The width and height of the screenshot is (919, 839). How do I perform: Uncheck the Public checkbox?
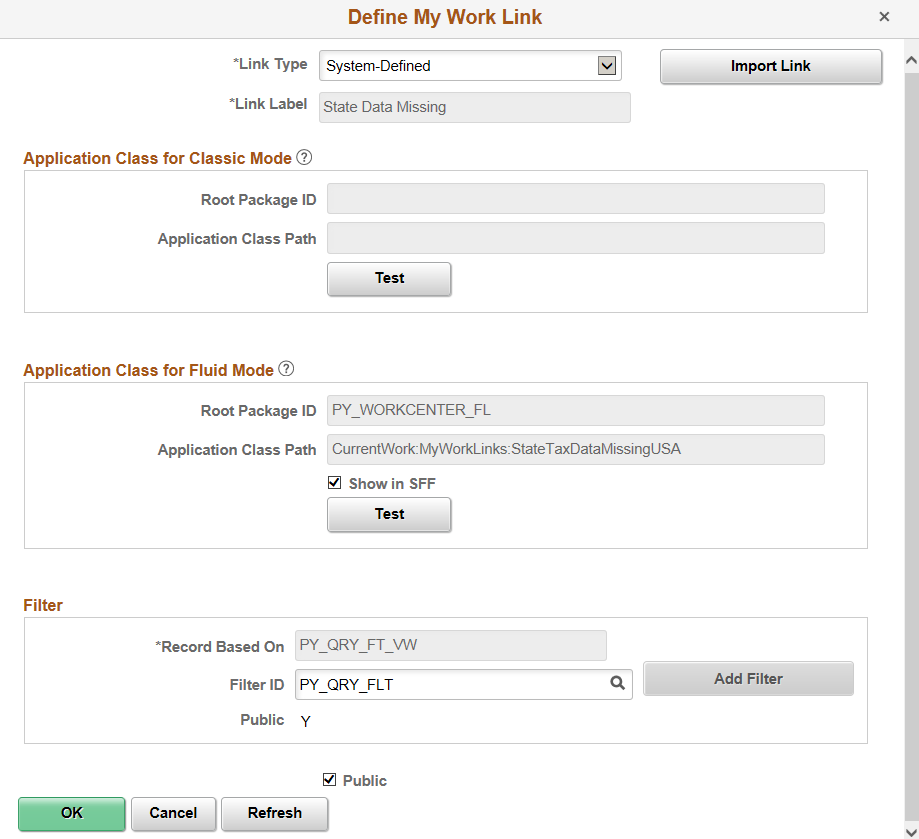329,780
